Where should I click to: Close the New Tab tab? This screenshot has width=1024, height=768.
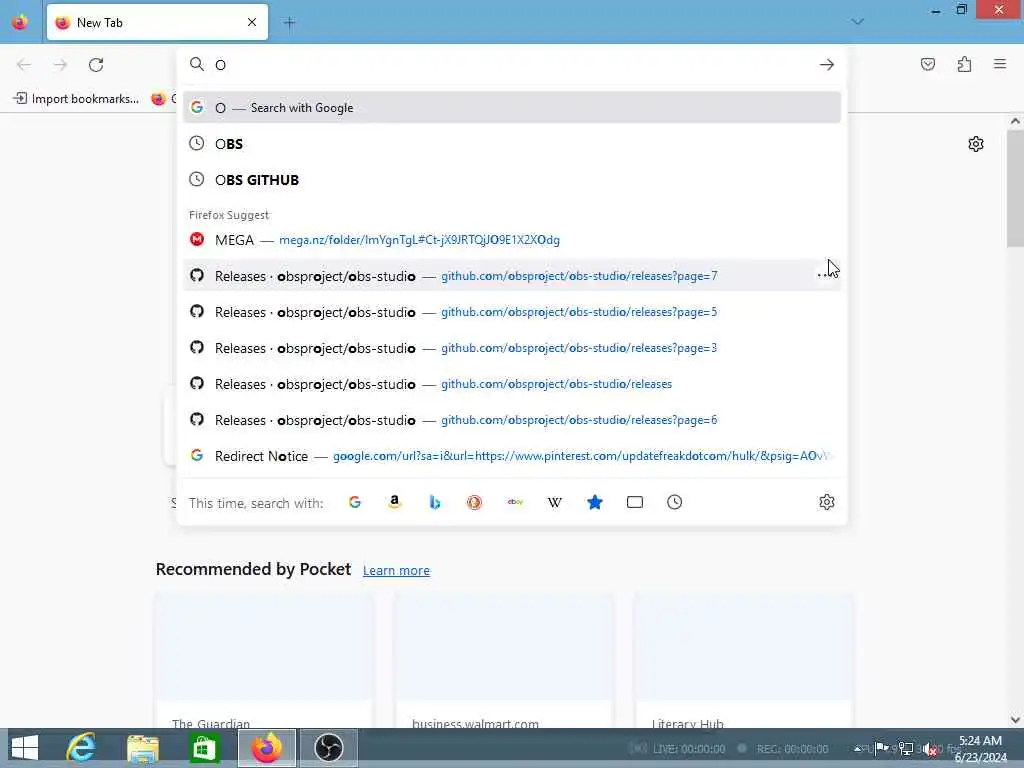point(252,22)
